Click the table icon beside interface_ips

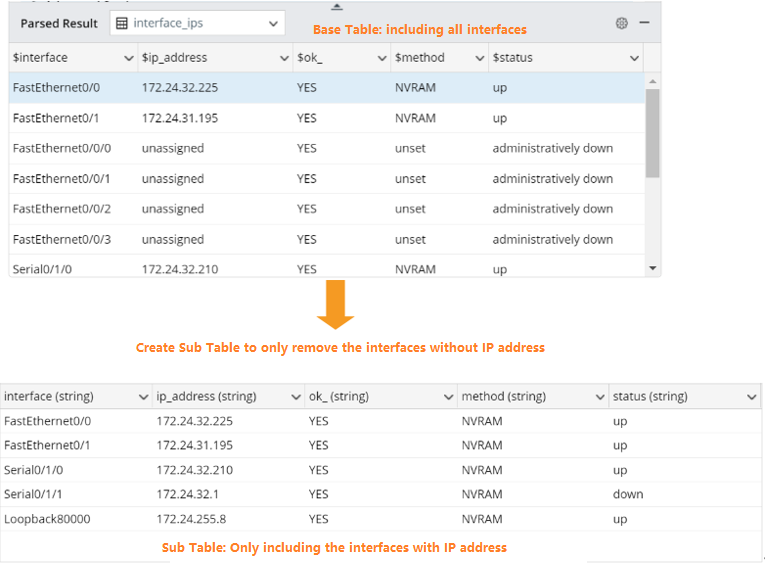(122, 23)
